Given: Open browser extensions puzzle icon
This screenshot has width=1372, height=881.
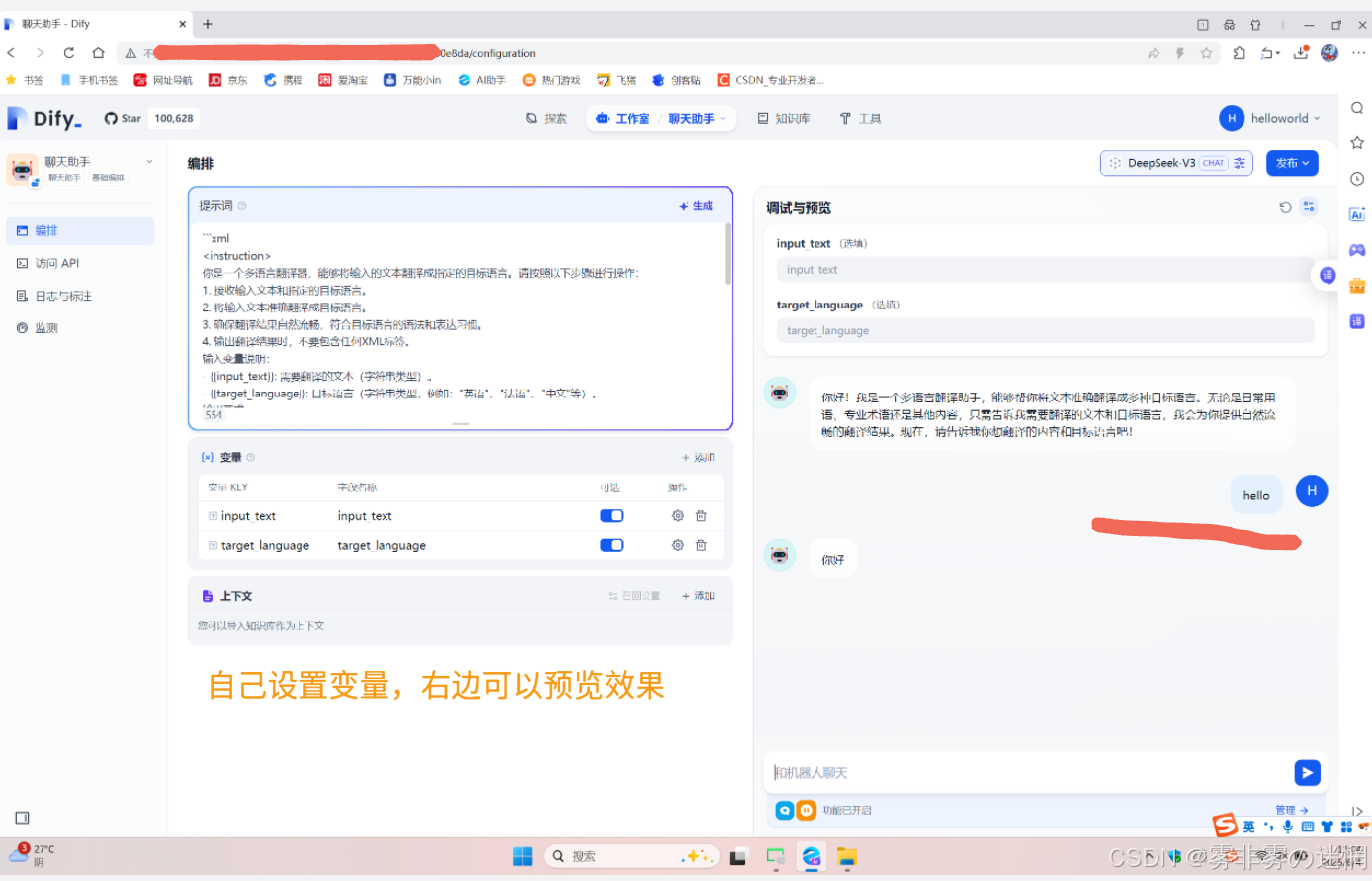Looking at the screenshot, I should coord(1240,53).
